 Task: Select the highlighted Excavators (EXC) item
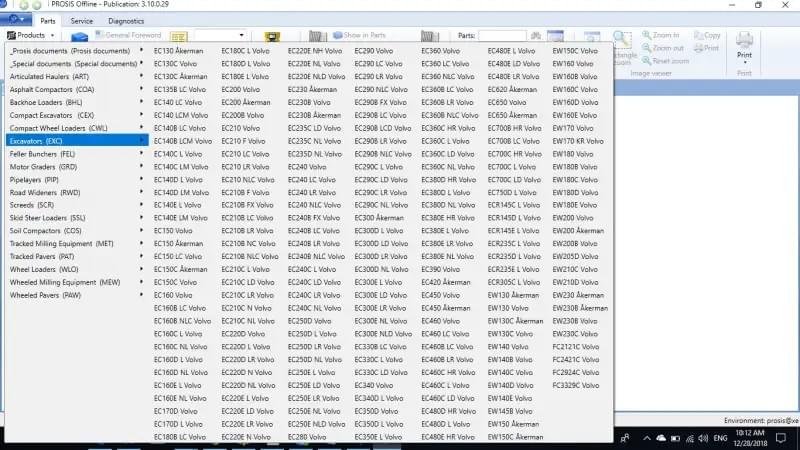77,141
